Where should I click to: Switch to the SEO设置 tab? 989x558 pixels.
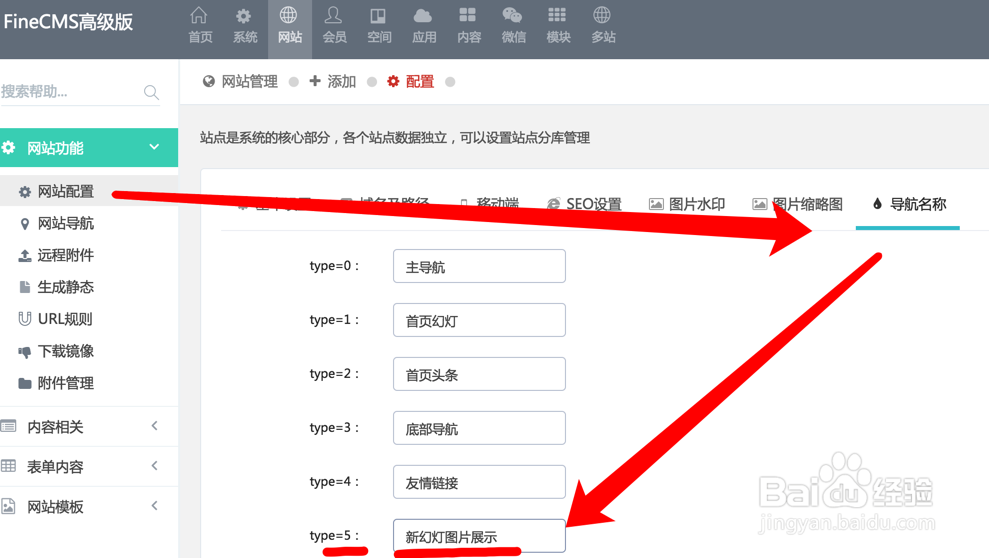(x=584, y=204)
